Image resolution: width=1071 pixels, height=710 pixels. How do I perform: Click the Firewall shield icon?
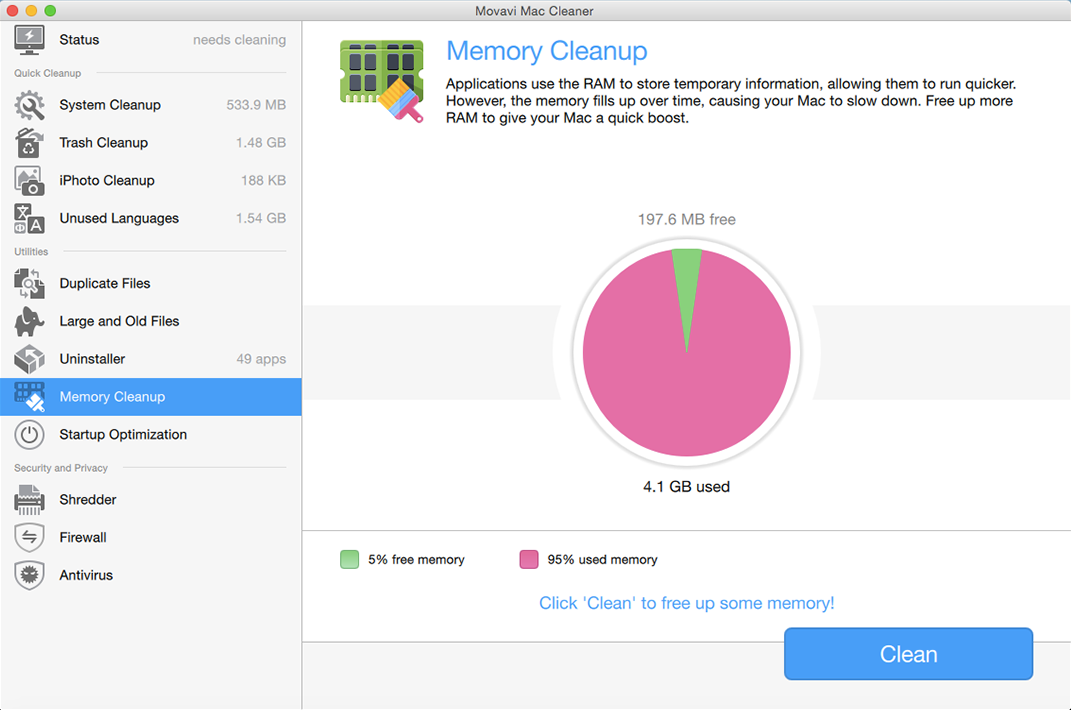point(29,538)
